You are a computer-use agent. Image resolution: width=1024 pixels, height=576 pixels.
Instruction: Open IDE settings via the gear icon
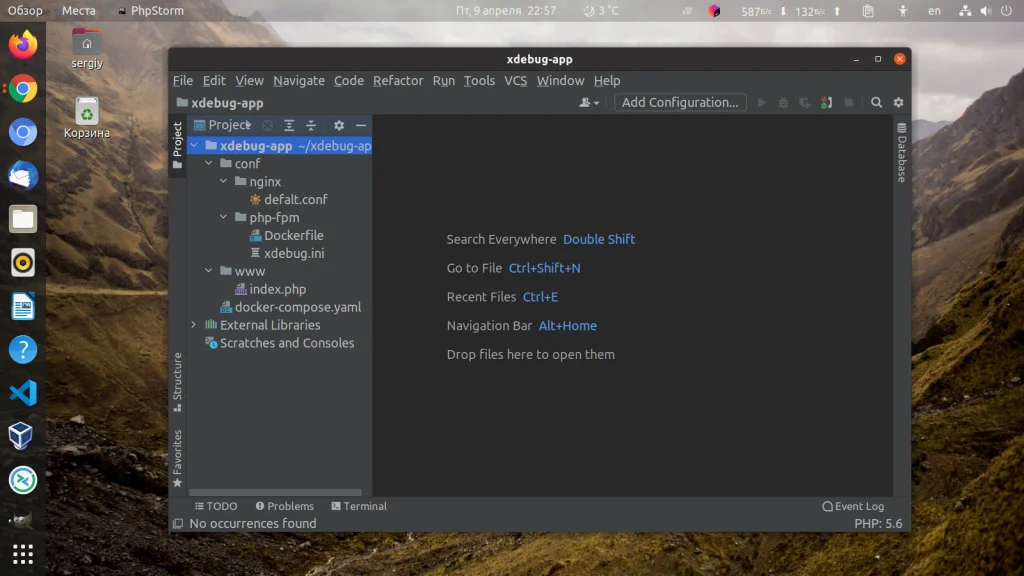[x=898, y=102]
